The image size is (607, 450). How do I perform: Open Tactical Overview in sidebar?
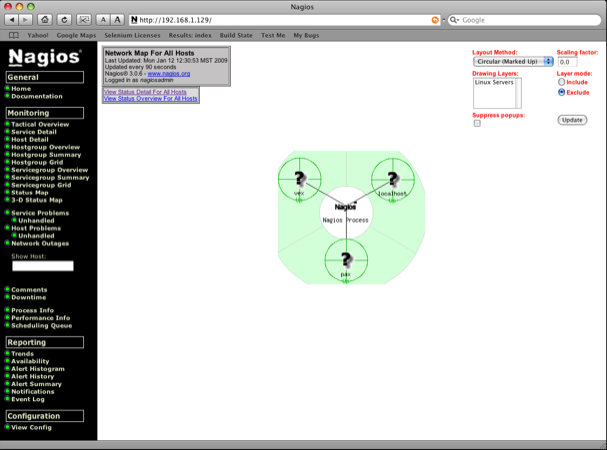point(40,124)
